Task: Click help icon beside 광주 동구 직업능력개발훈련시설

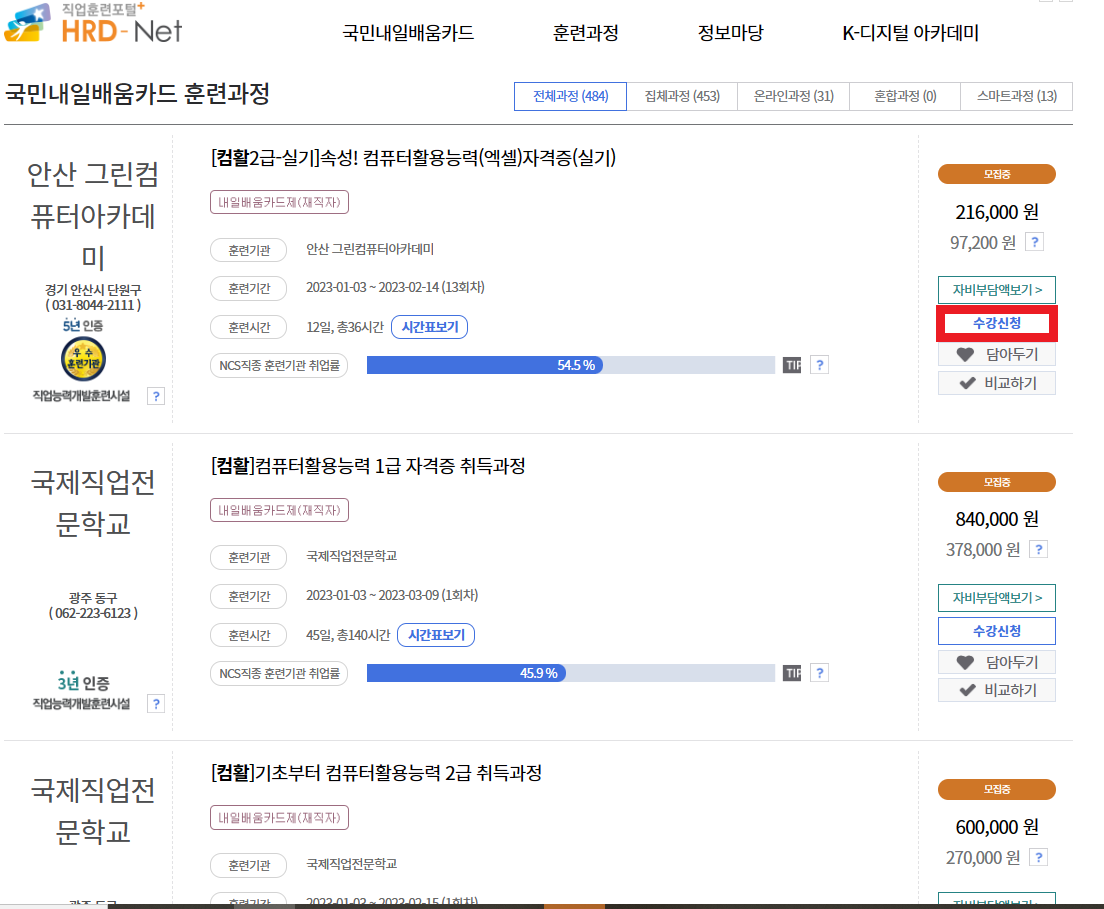Action: coord(156,703)
